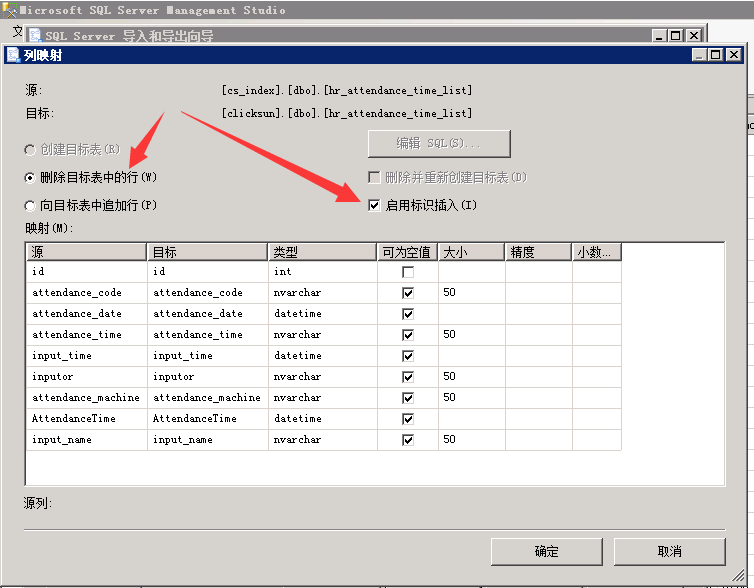
Task: Minimize the 列映射 dialog
Action: pos(700,55)
